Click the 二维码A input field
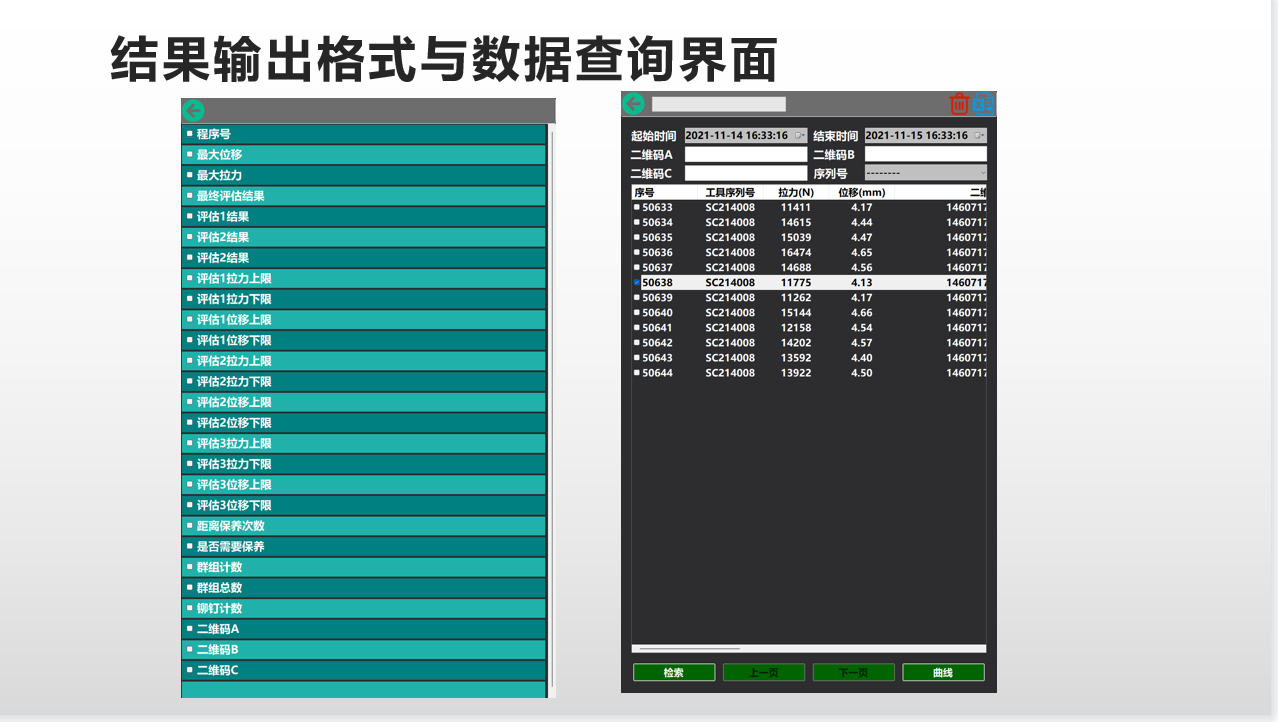1278x722 pixels. (745, 155)
